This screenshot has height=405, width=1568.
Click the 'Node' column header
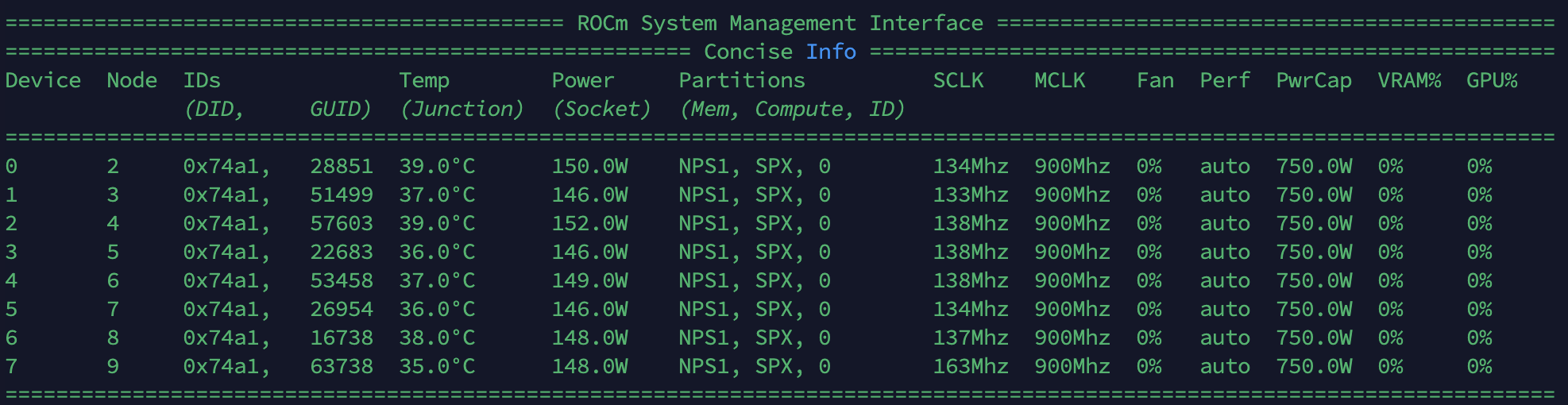pos(132,80)
